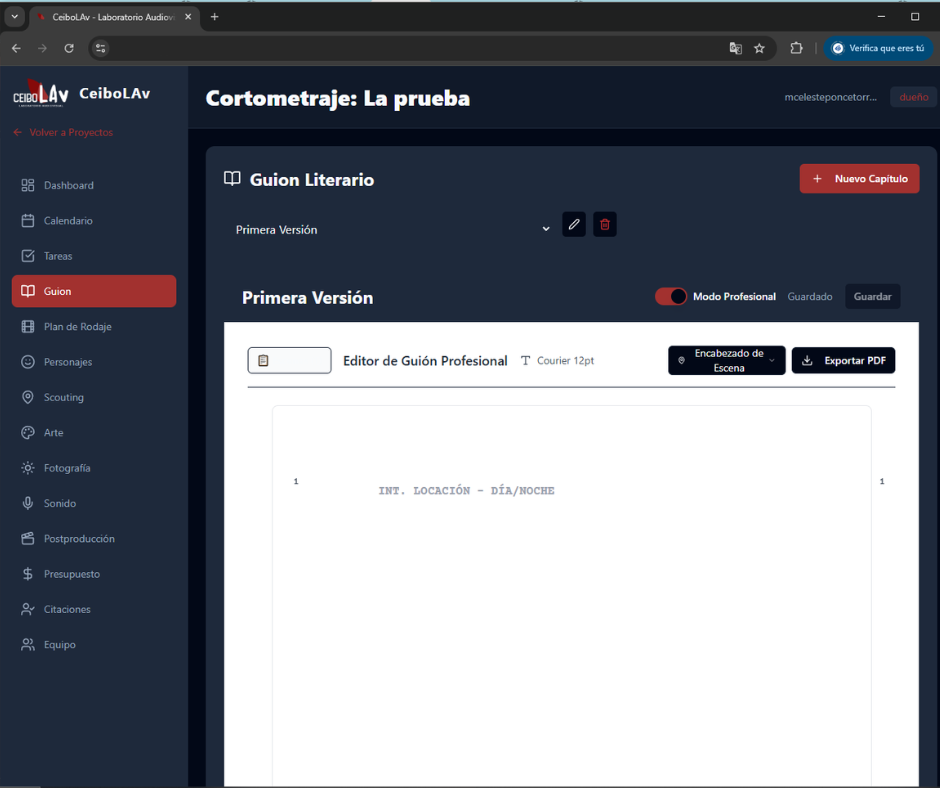Go to Personajes section

click(67, 362)
